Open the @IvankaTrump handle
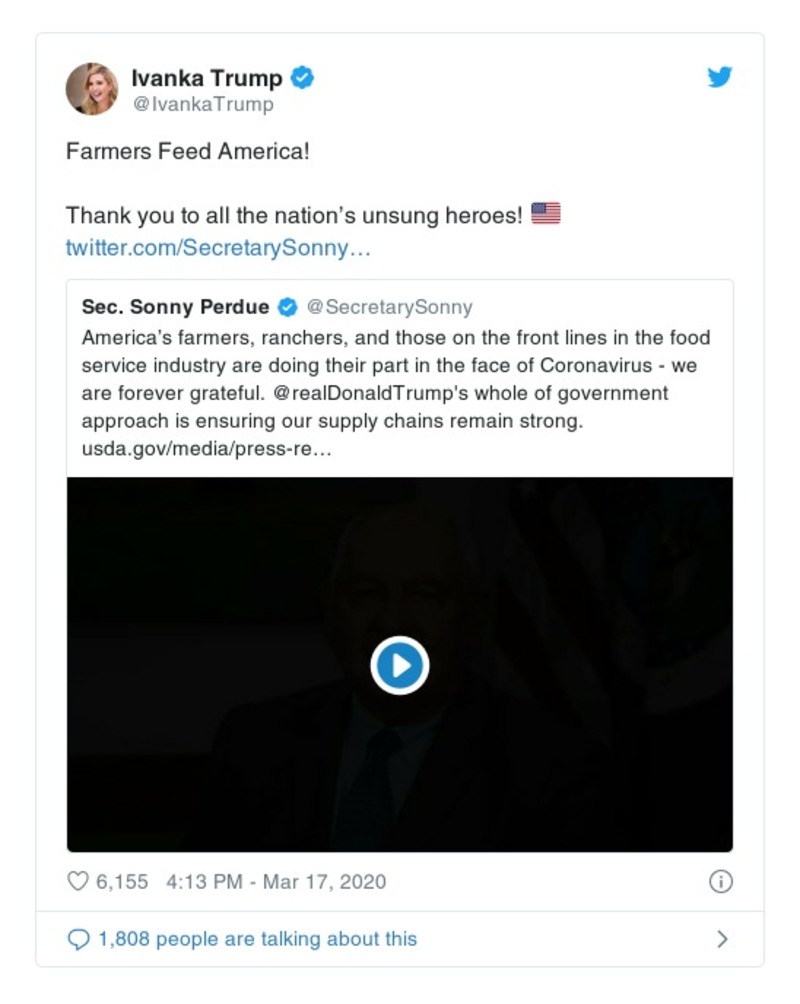The height and width of the screenshot is (1004, 800). click(x=203, y=104)
